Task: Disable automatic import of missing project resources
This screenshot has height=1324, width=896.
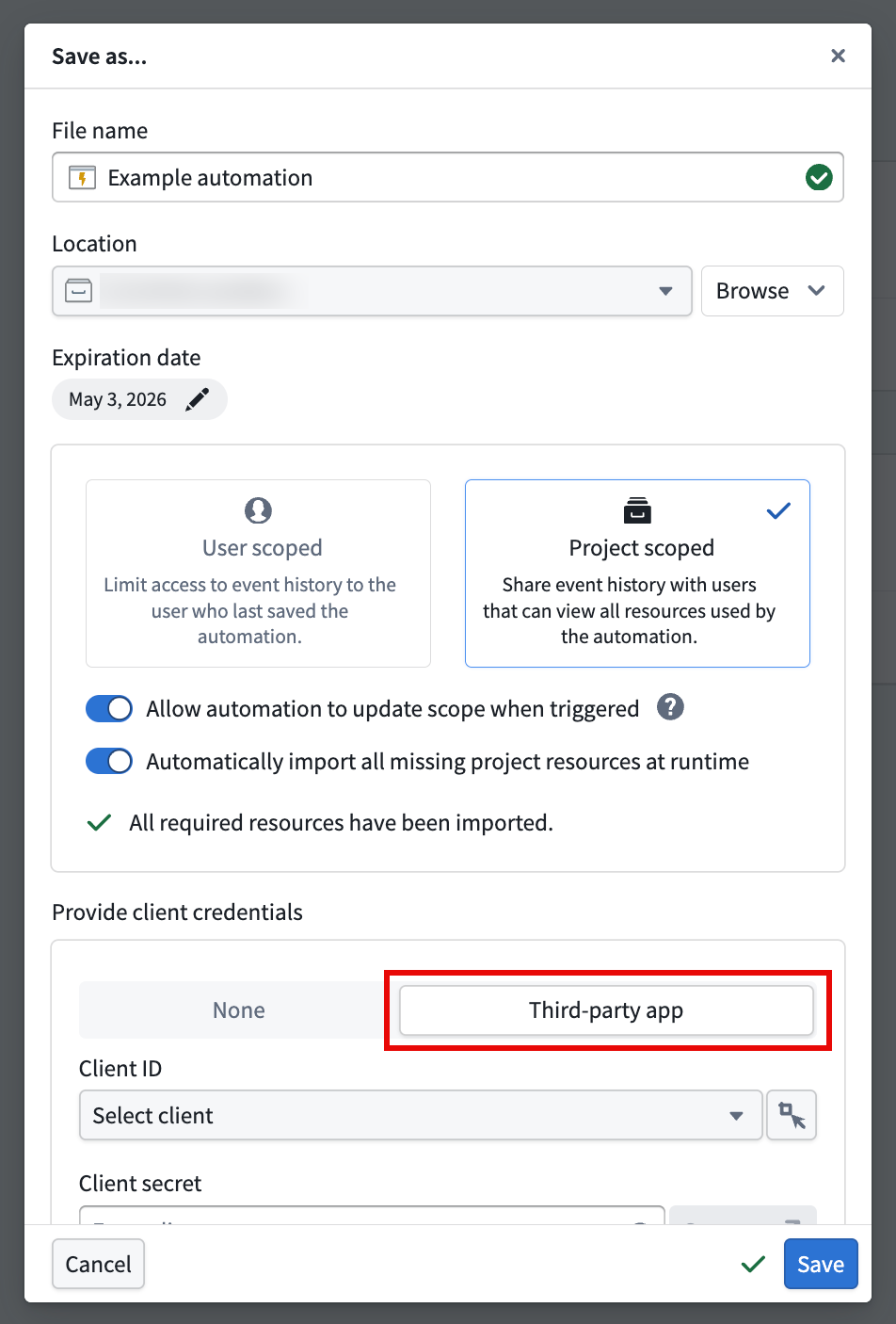Action: (109, 762)
